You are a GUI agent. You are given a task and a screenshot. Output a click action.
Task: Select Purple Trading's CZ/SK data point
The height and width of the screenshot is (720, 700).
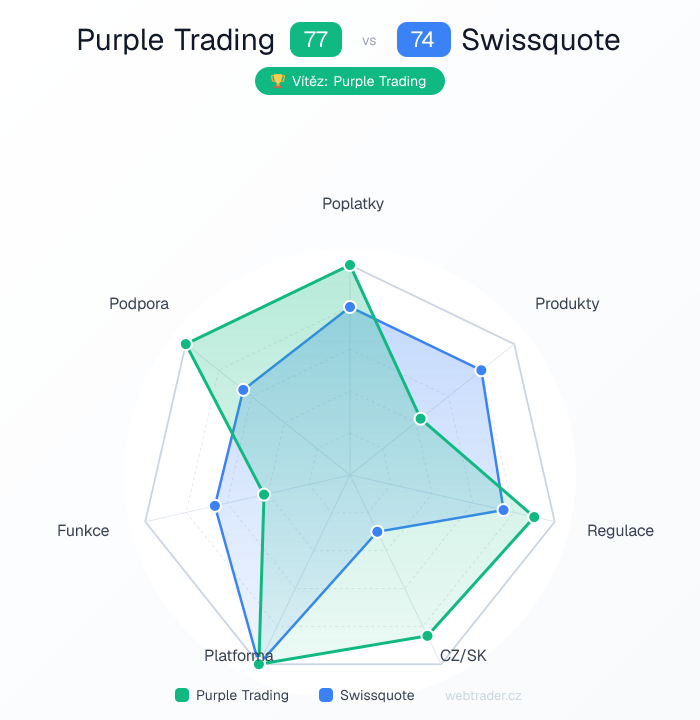click(427, 635)
